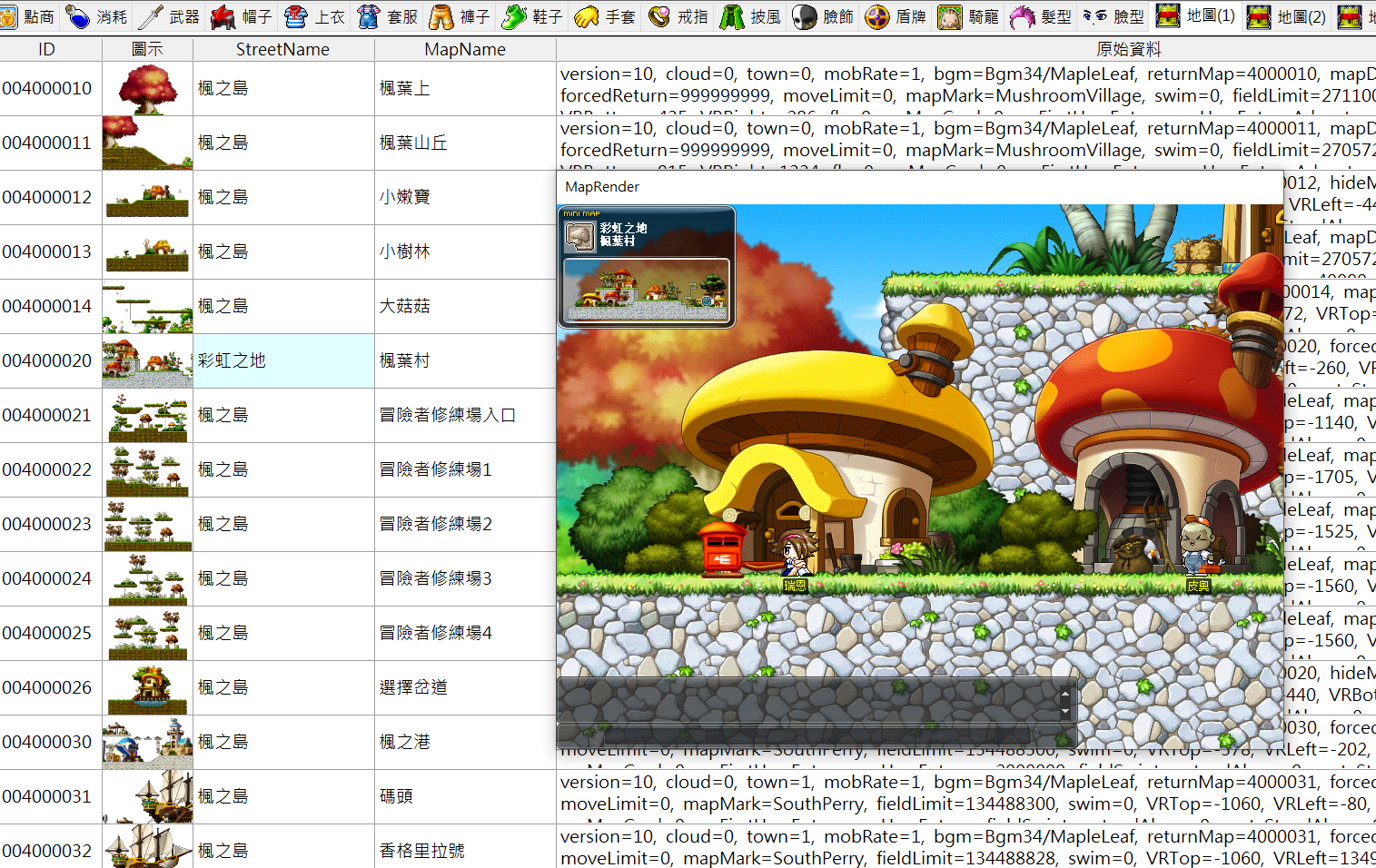Switch to the 消耗 tab
The image size is (1376, 868).
tap(98, 16)
